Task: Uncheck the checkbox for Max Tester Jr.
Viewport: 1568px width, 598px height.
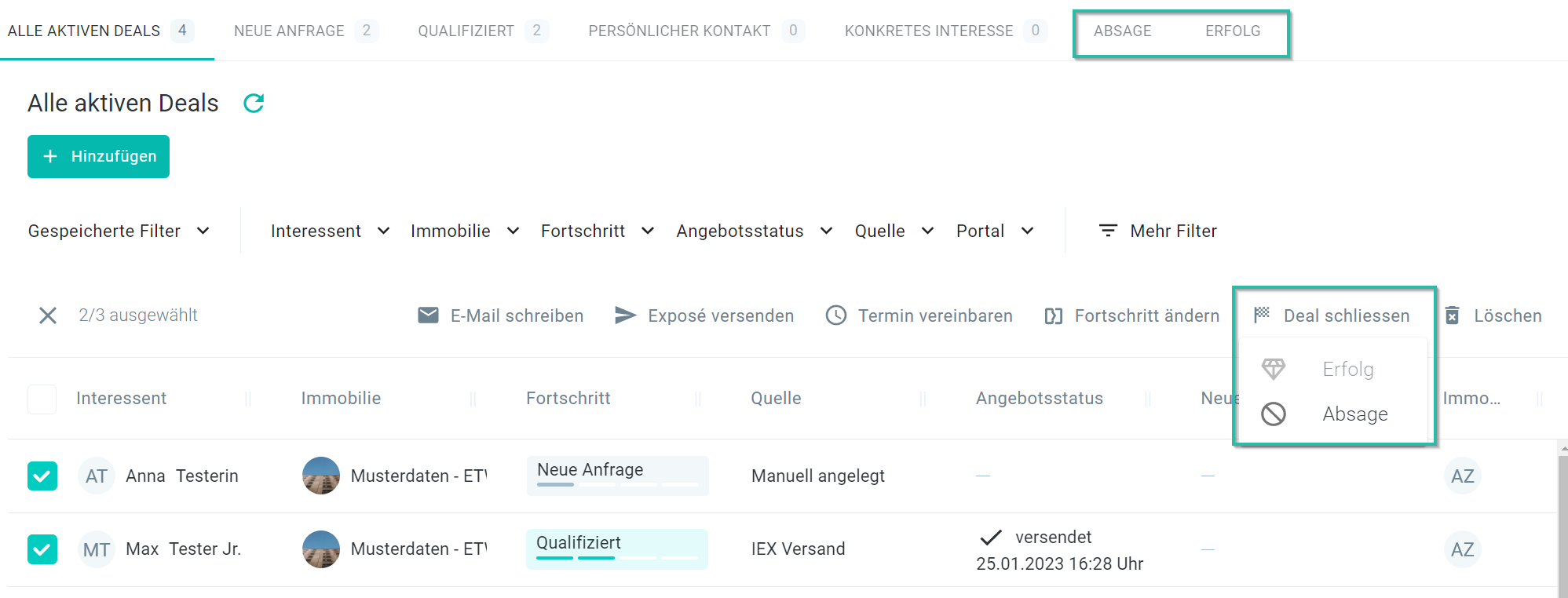Action: (x=42, y=549)
